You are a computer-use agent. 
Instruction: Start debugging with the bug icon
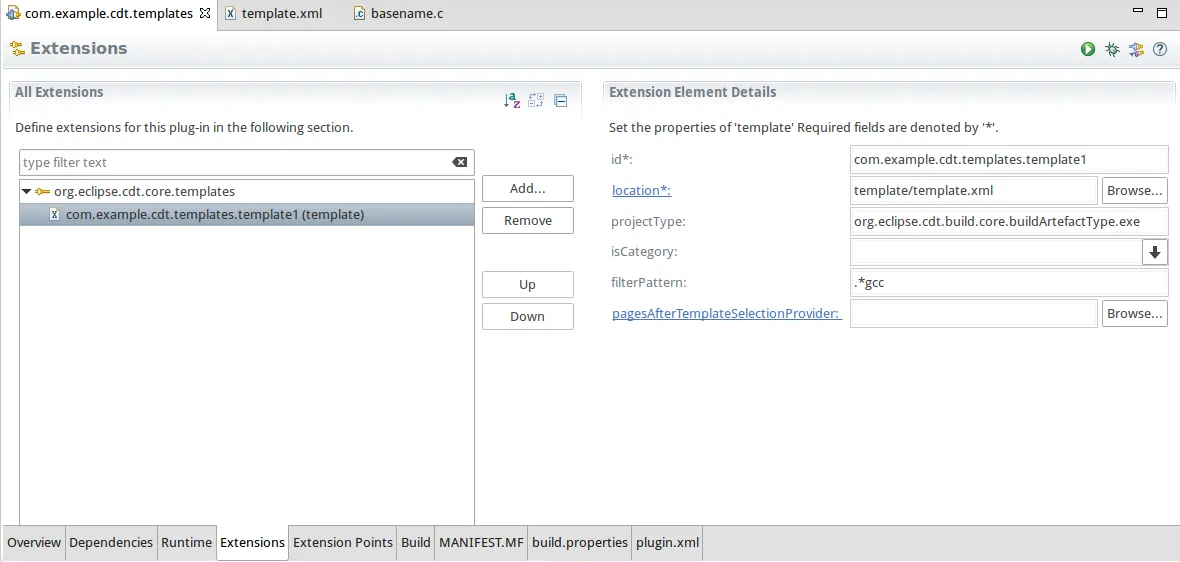1112,49
